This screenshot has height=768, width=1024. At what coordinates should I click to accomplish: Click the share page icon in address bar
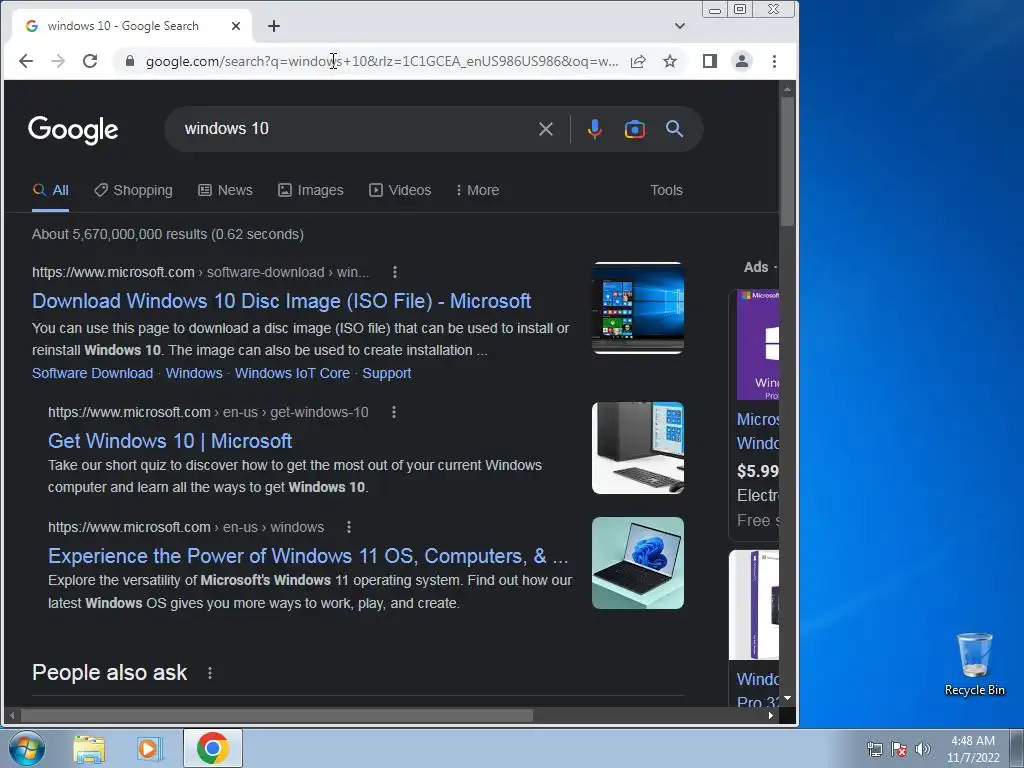click(638, 61)
